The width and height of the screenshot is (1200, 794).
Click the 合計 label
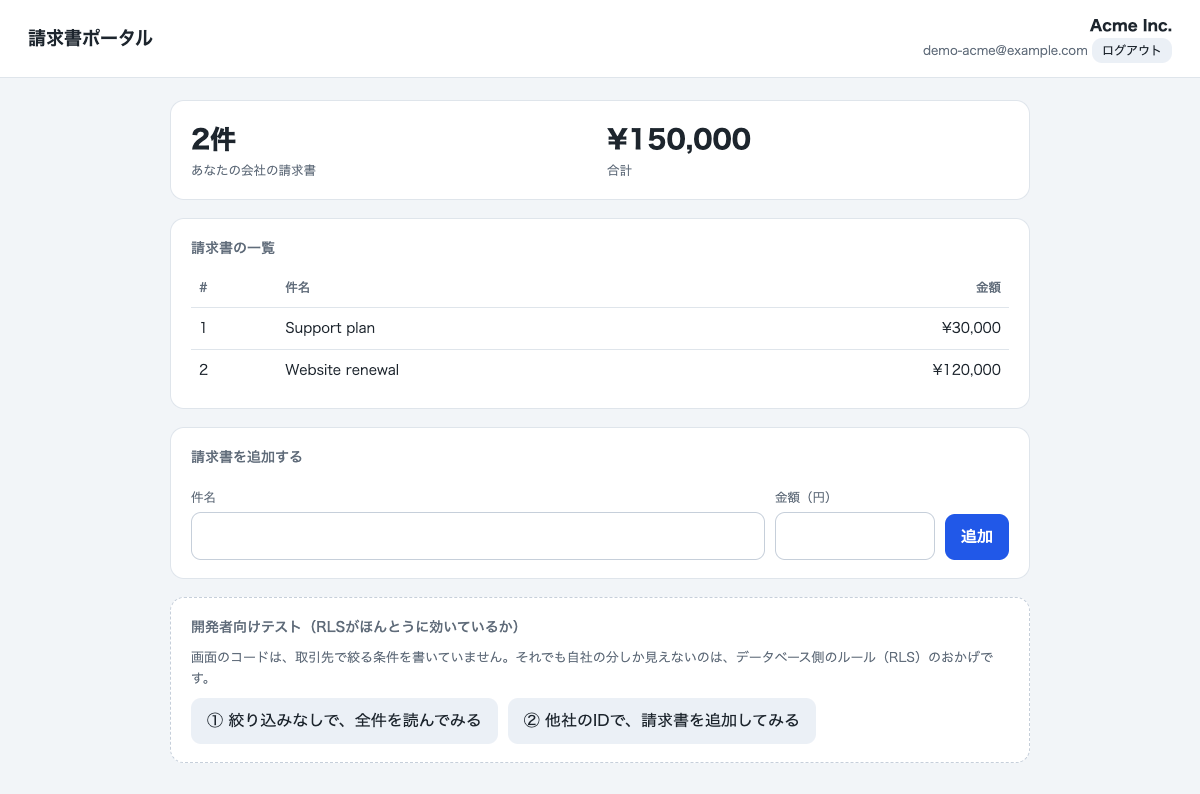[x=619, y=171]
